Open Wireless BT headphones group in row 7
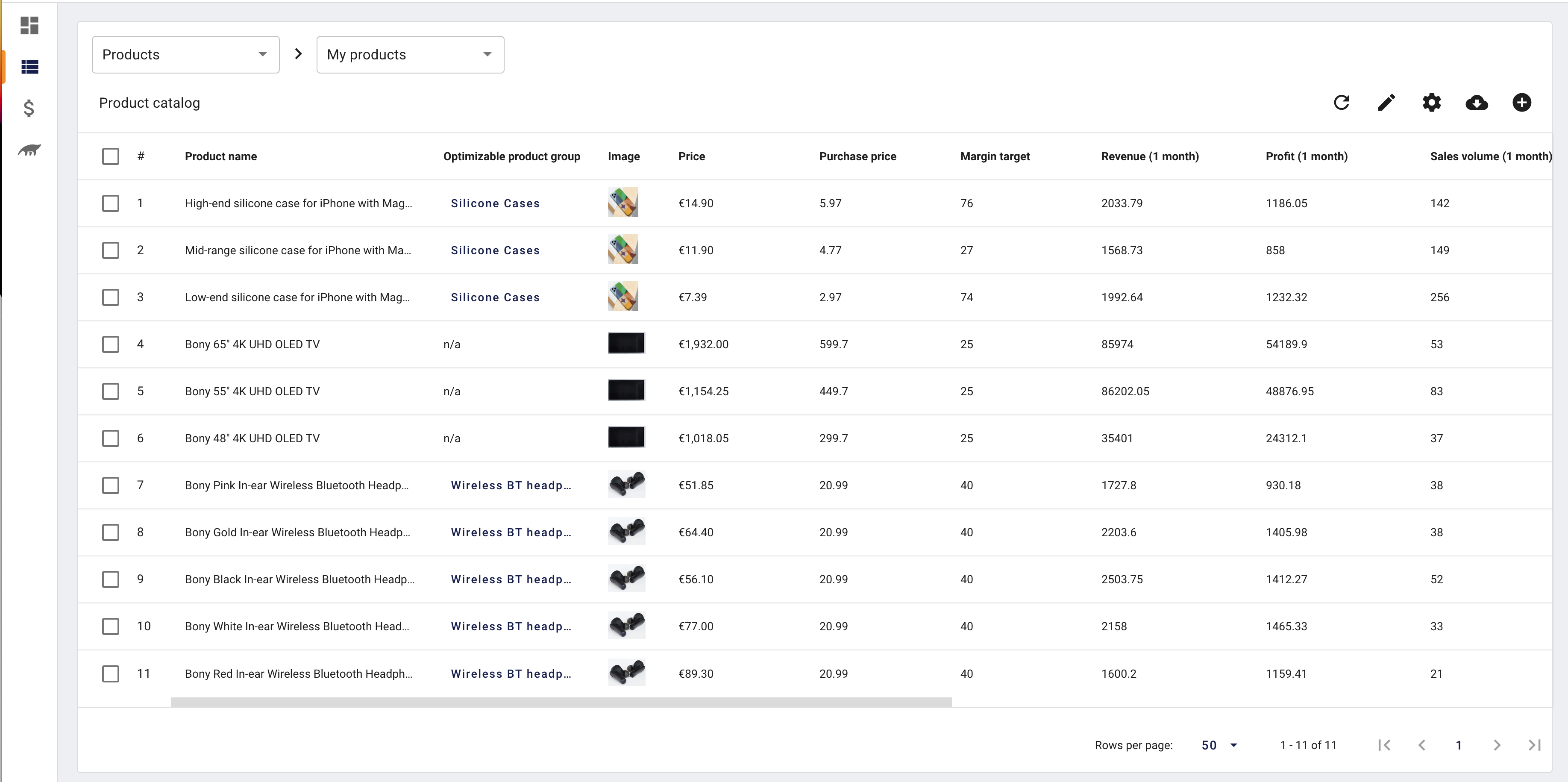Image resolution: width=1568 pixels, height=782 pixels. [x=510, y=485]
